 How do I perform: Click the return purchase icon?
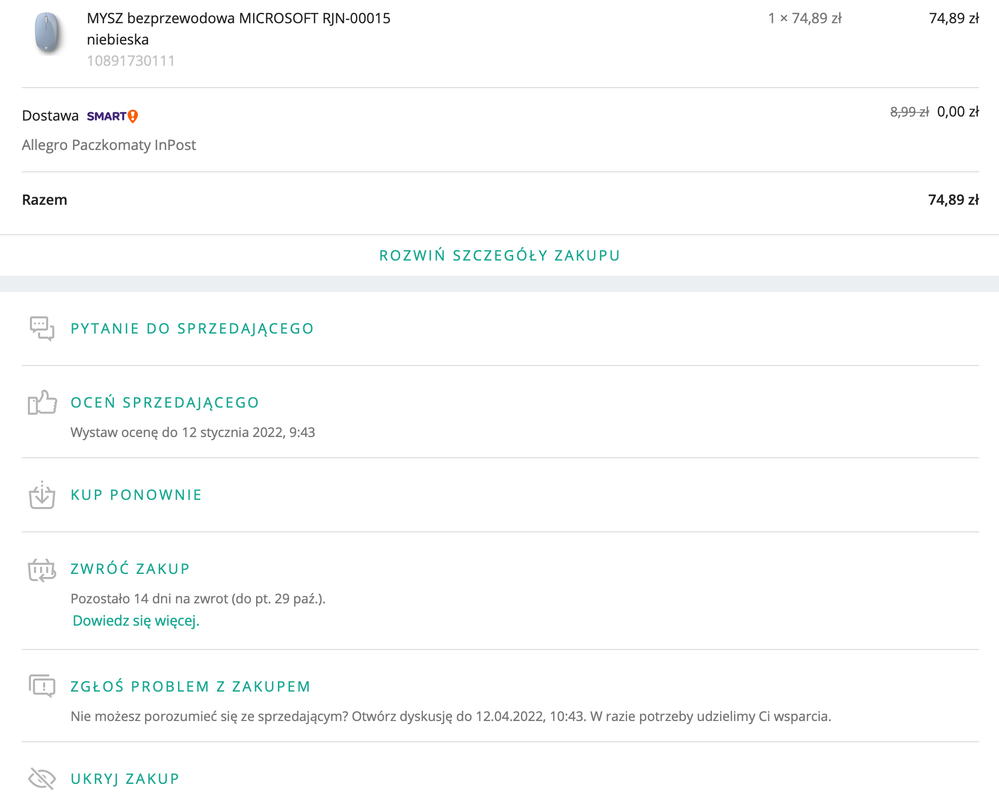click(x=42, y=569)
